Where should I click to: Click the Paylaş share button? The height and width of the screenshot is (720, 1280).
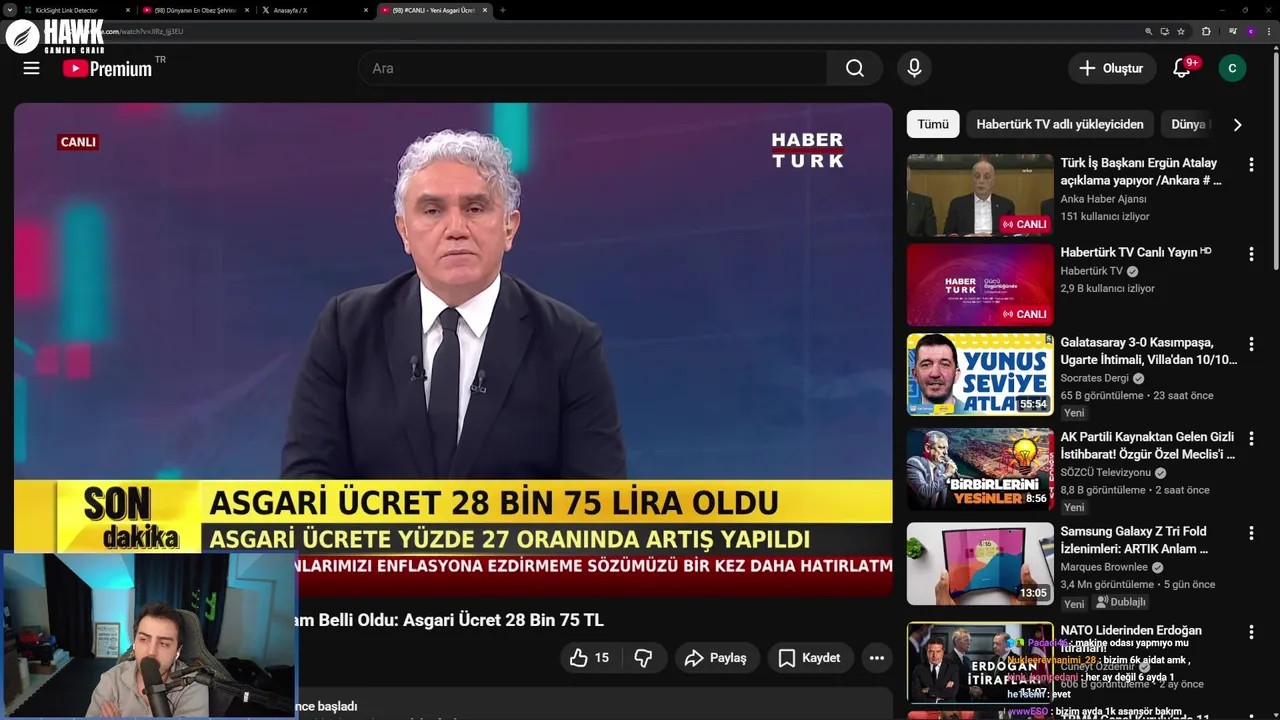(715, 657)
